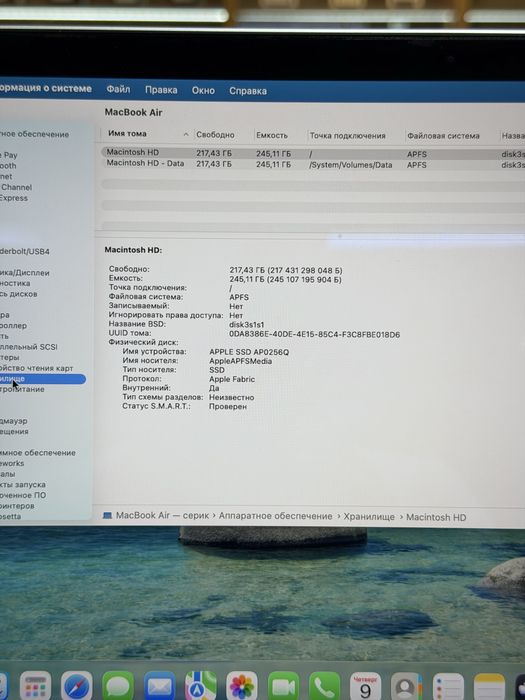Screen dimensions: 525x700
Task: Click Хранилище in path bar
Action: pyautogui.click(x=369, y=517)
